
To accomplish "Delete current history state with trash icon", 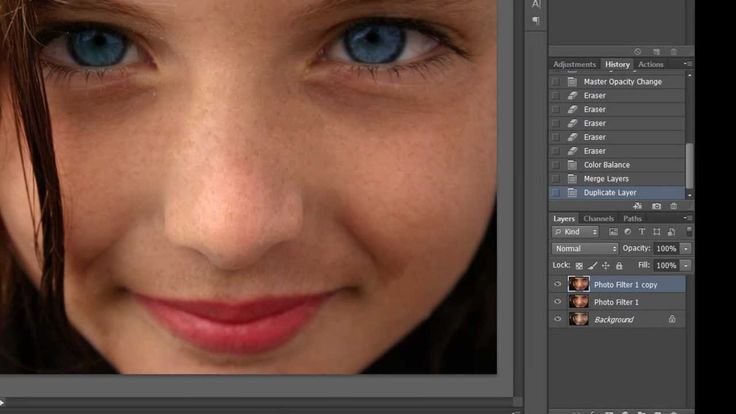I will coord(673,206).
